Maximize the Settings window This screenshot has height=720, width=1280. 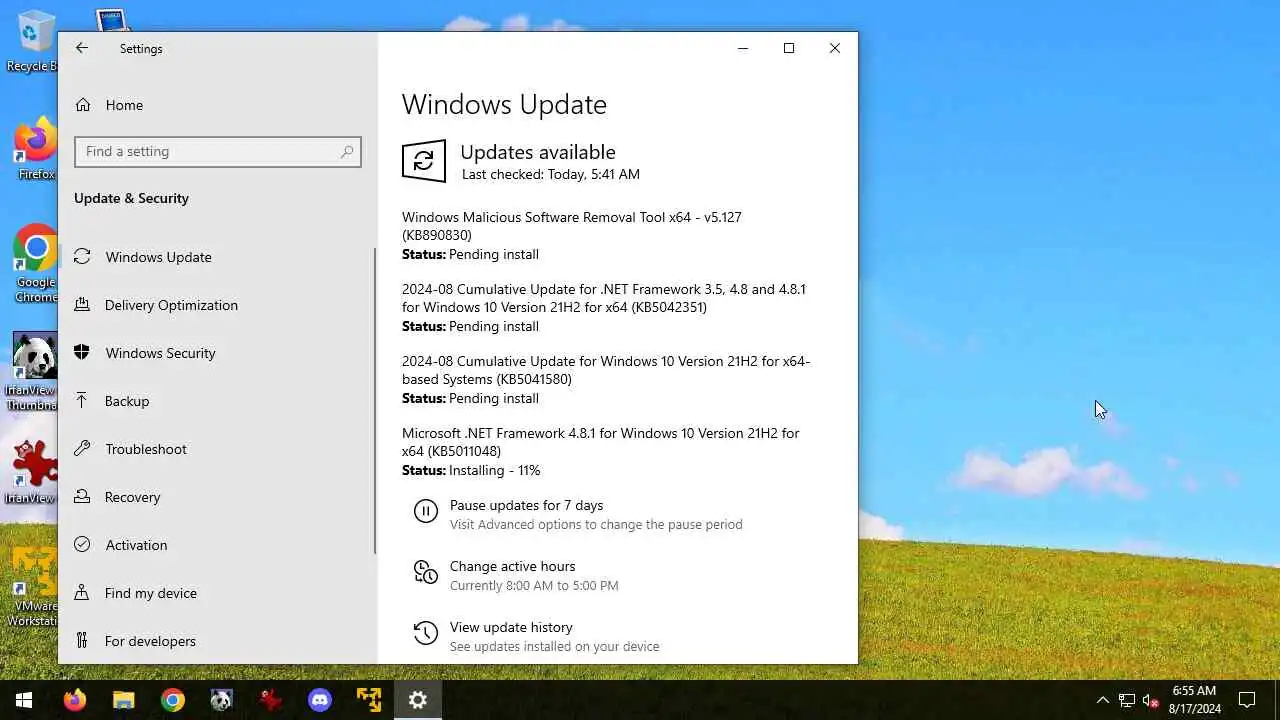click(x=789, y=48)
